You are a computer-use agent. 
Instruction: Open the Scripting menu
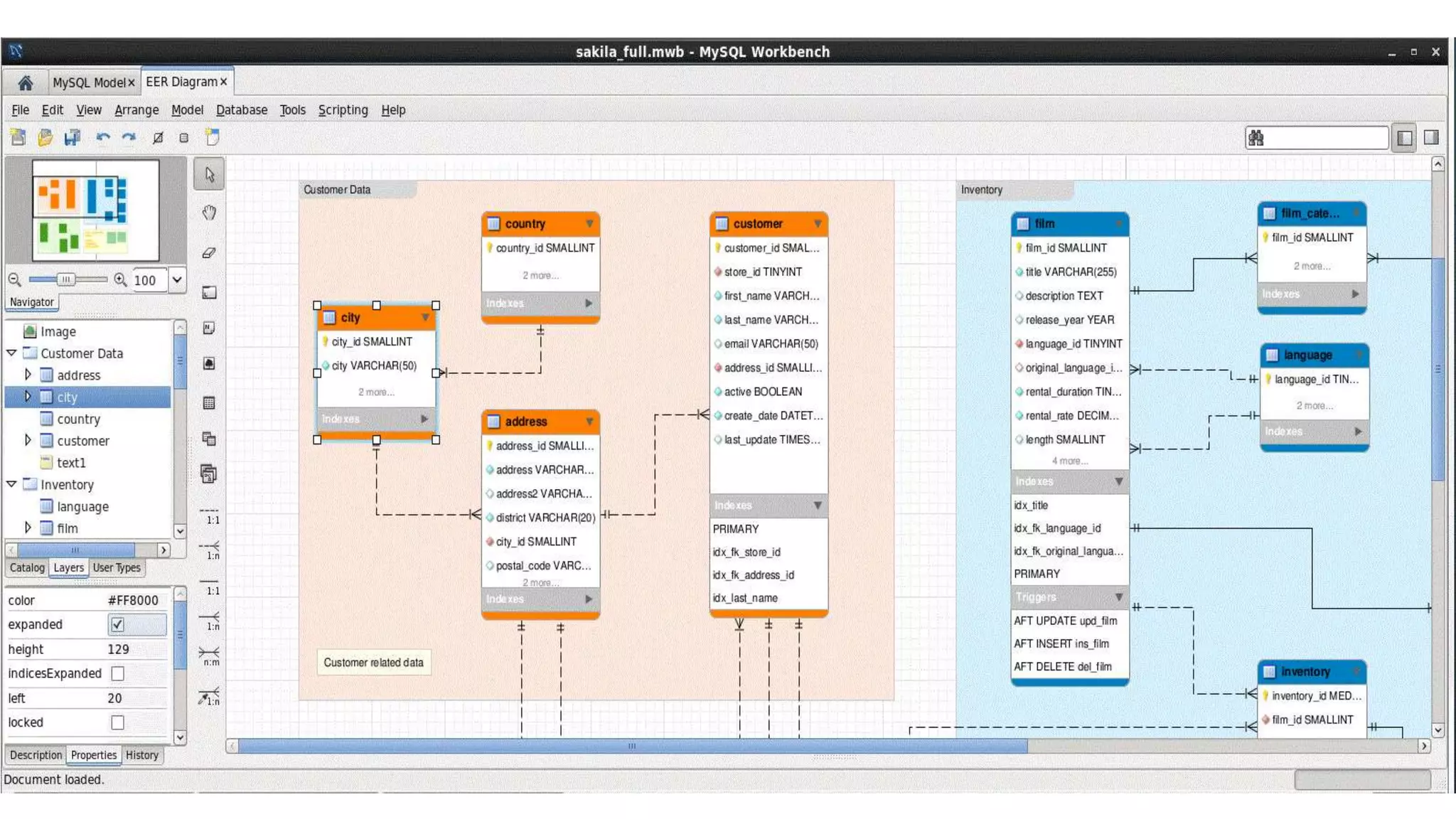pyautogui.click(x=343, y=110)
